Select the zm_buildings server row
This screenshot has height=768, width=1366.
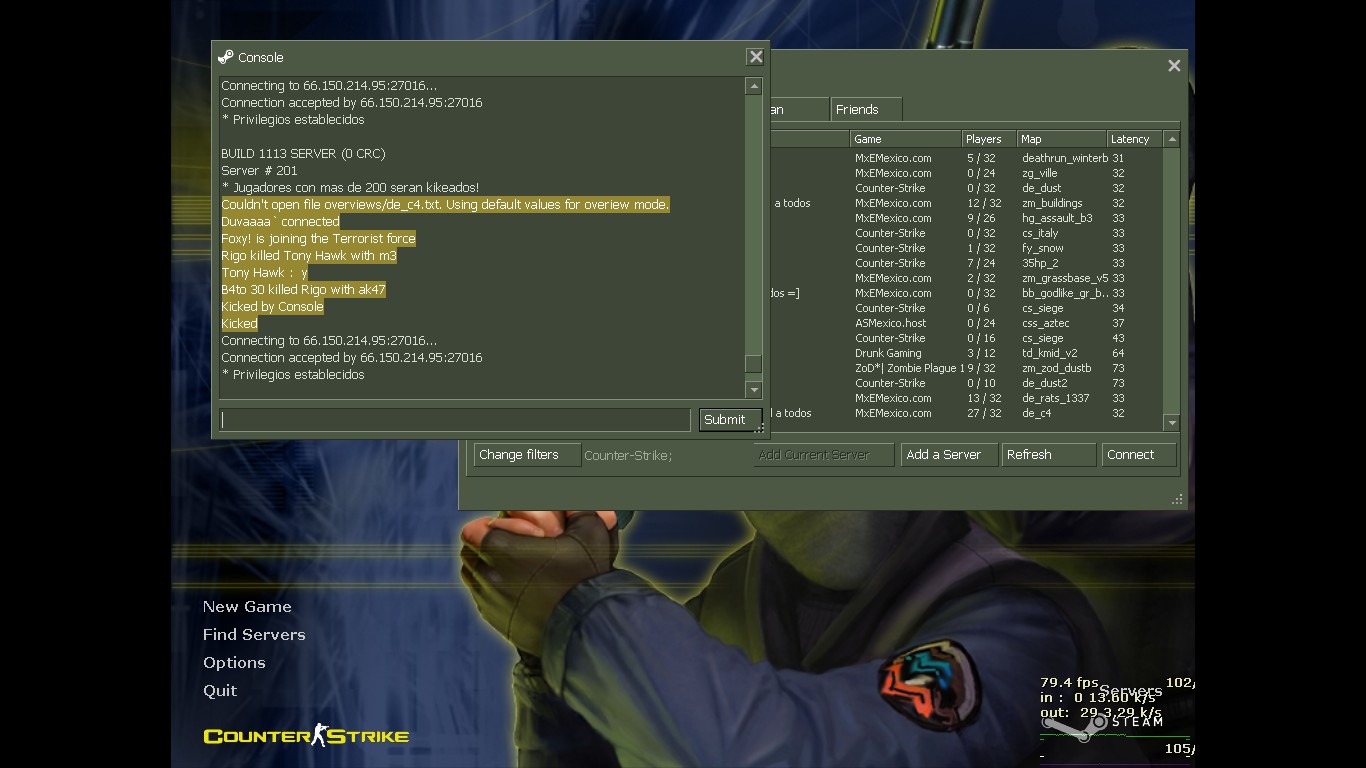[965, 203]
